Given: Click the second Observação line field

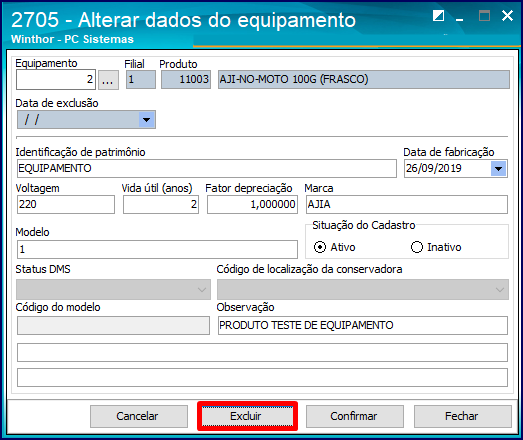Looking at the screenshot, I should 263,352.
